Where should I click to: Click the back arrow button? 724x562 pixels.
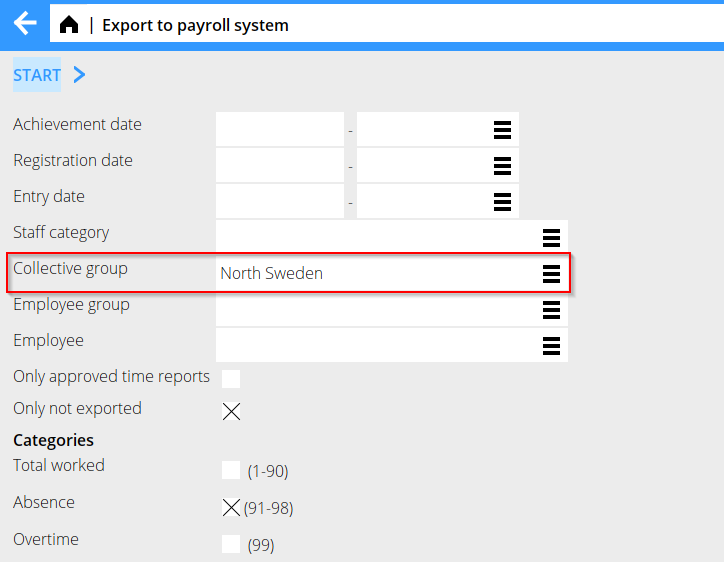pos(24,24)
